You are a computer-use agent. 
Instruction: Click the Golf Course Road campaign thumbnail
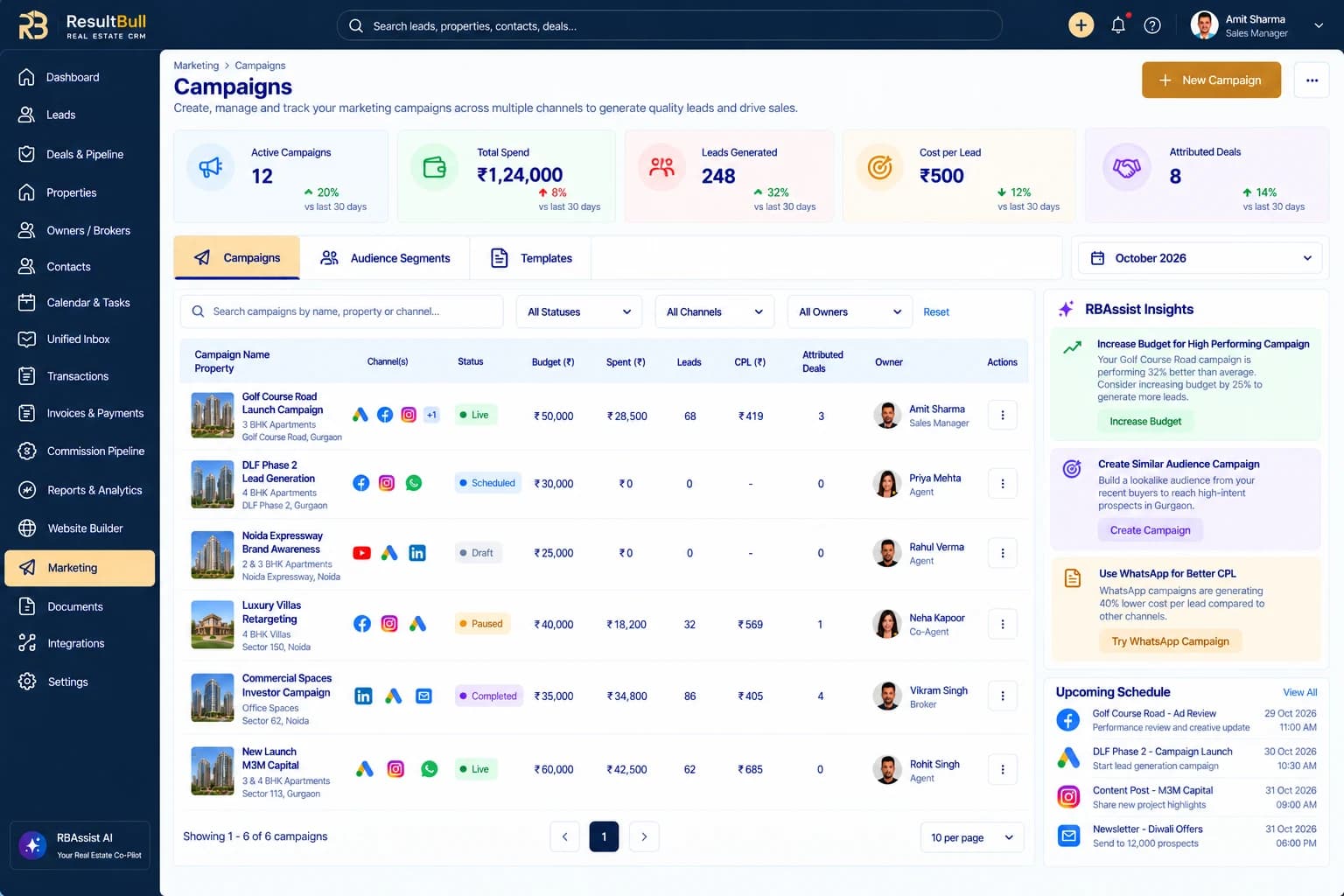pos(213,416)
